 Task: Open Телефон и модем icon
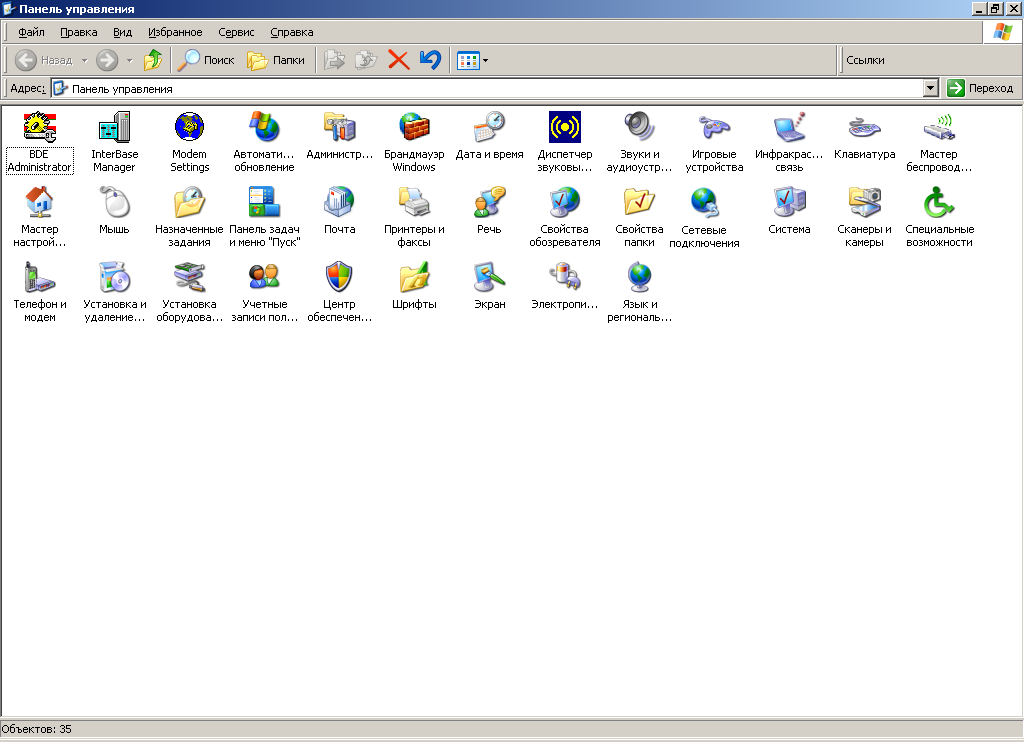click(39, 277)
